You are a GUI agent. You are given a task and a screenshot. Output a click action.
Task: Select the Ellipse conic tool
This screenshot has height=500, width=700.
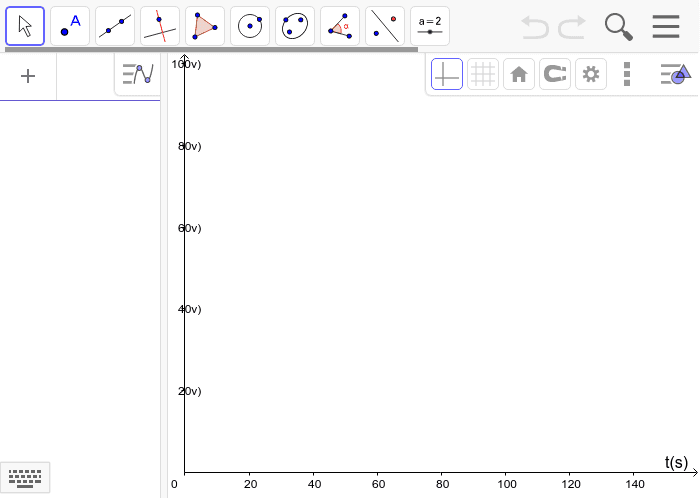[295, 26]
